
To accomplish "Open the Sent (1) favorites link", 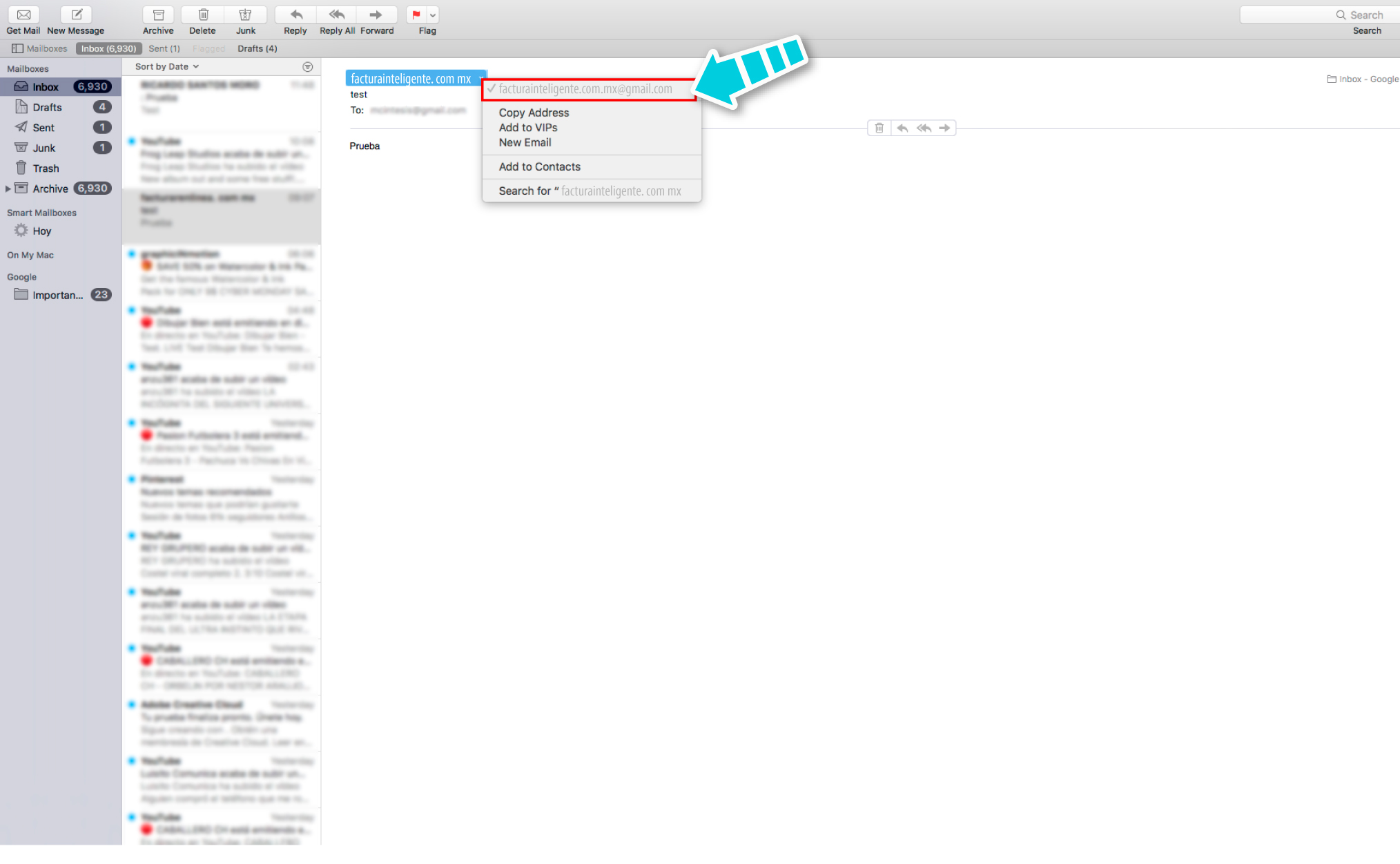I will 164,48.
